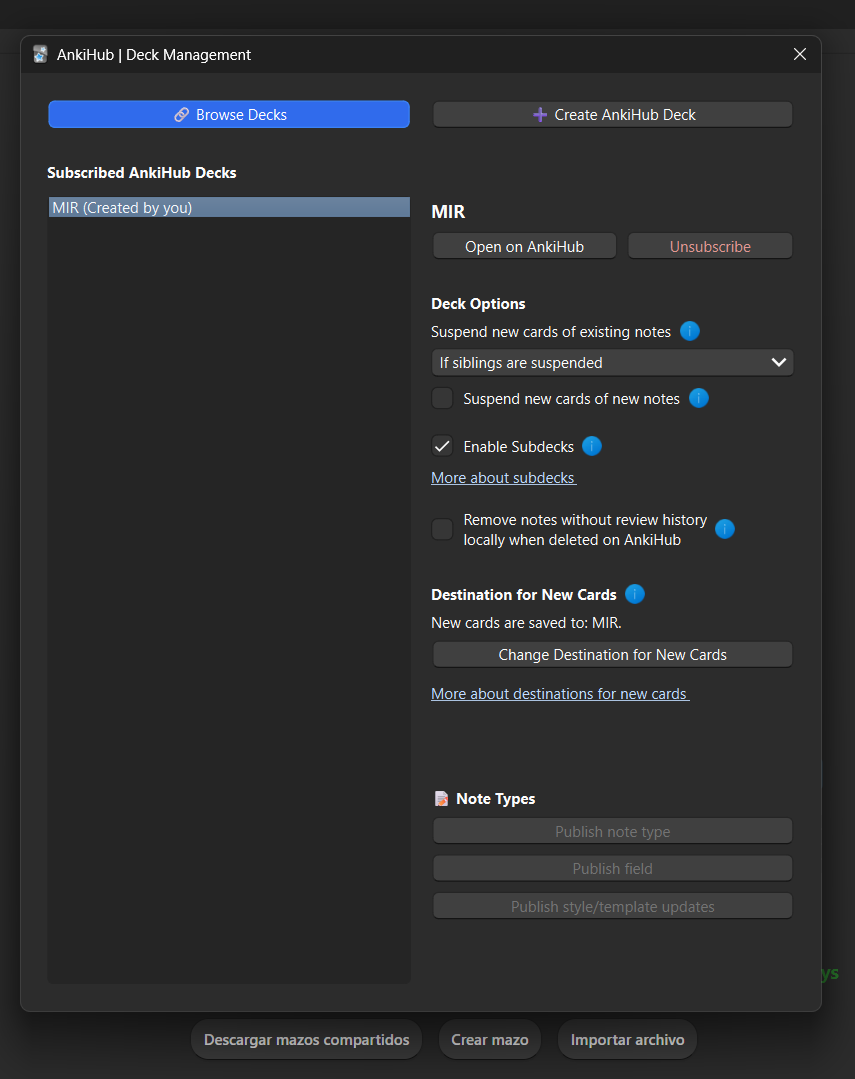Uncheck the Enable Subdecks checkbox
855x1079 pixels.
coord(442,447)
